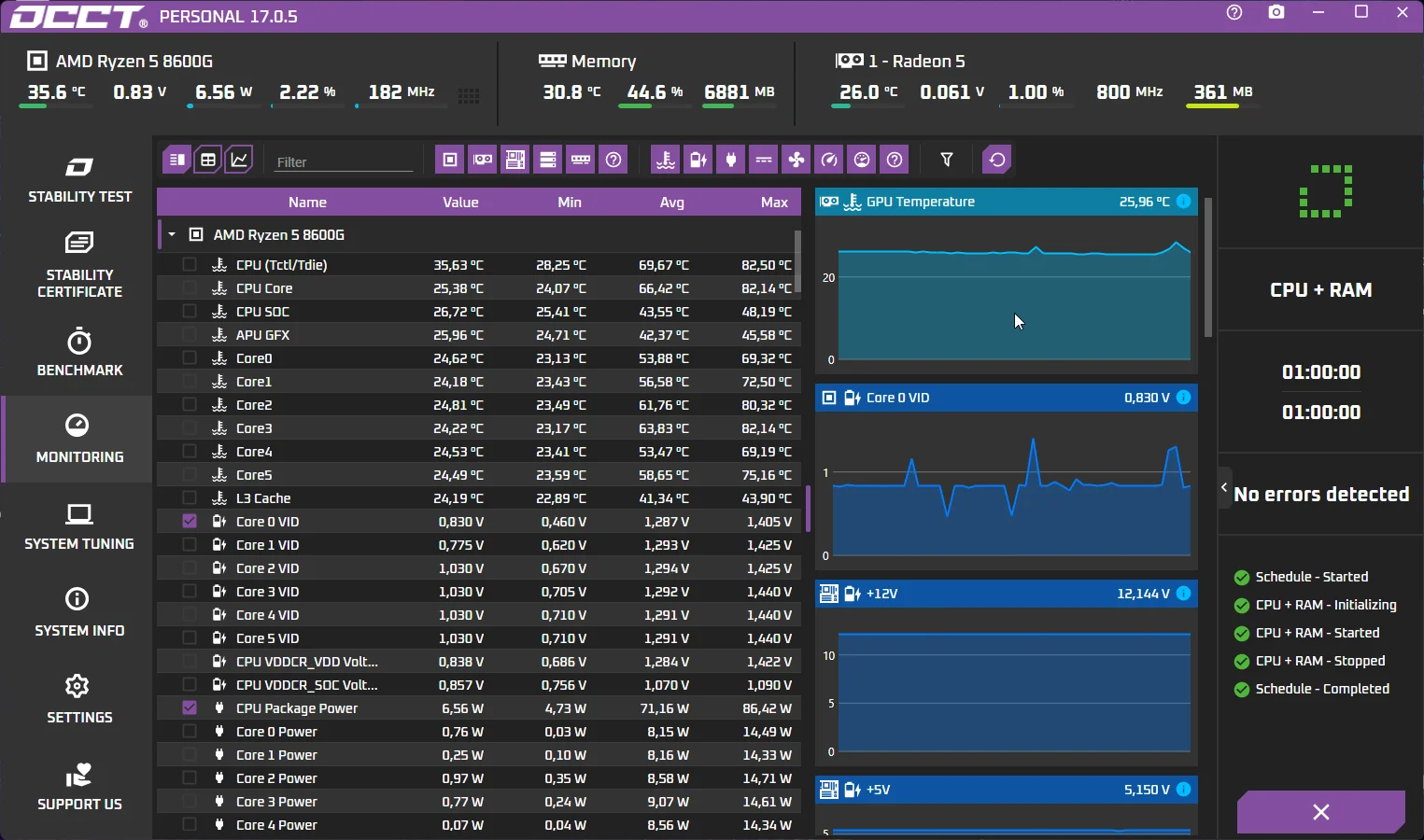Toggle the needle gauge sensor filter icon

[829, 160]
